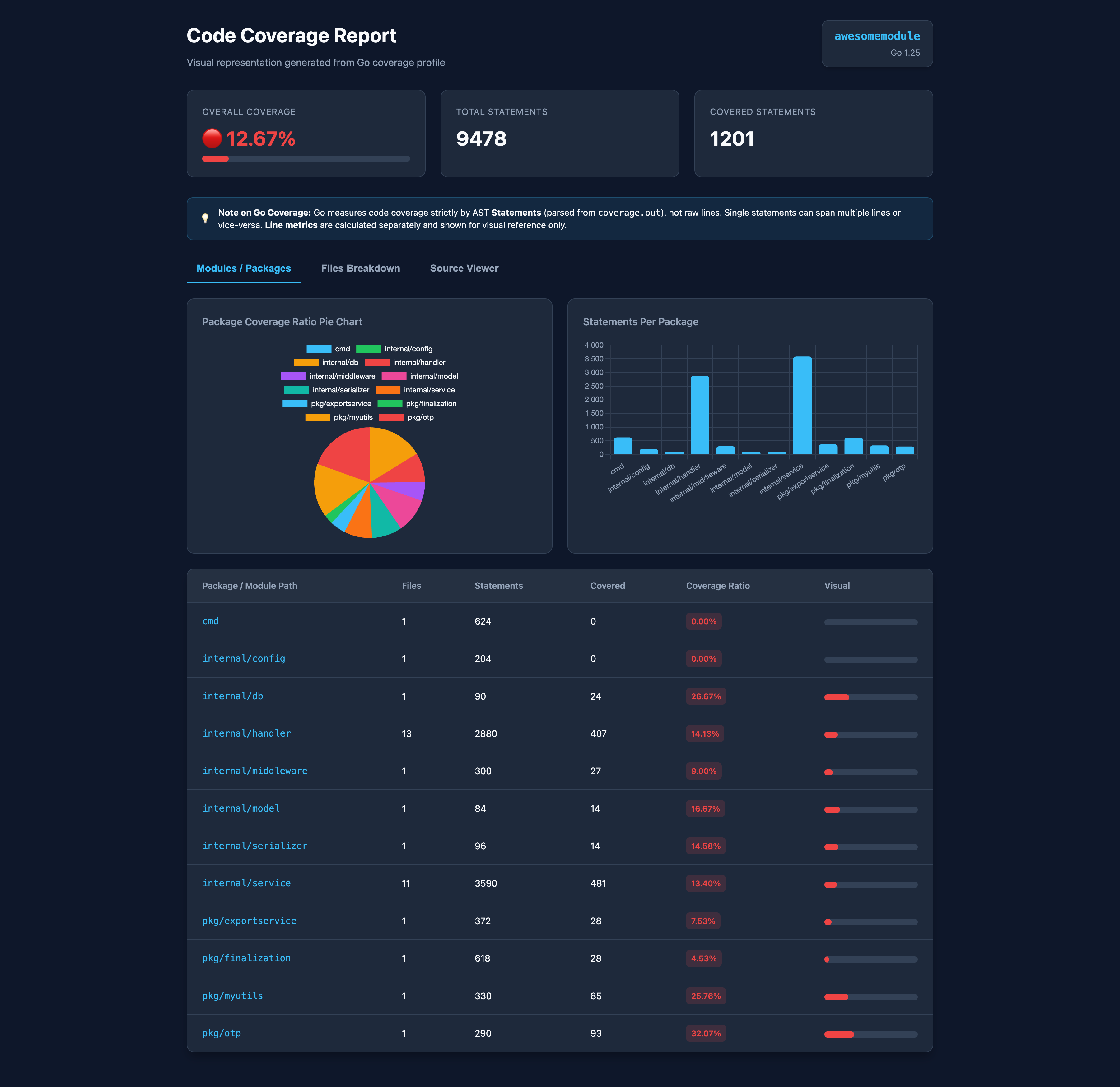Toggle internal/config legend entry
Screen dimensions: 1120x1087
(394, 349)
